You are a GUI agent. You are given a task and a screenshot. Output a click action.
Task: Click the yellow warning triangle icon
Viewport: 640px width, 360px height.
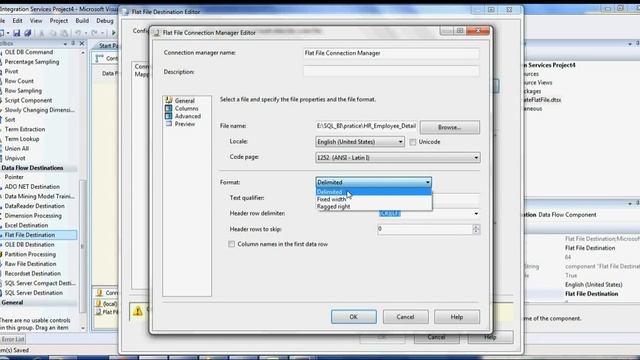138,311
